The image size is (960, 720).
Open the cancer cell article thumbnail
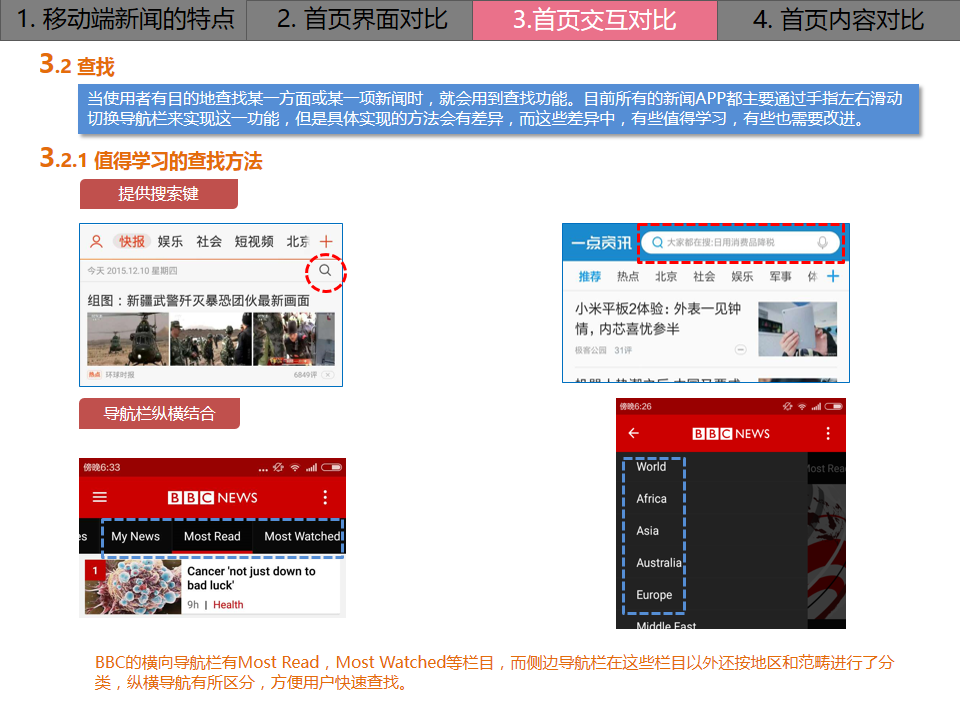pos(133,587)
